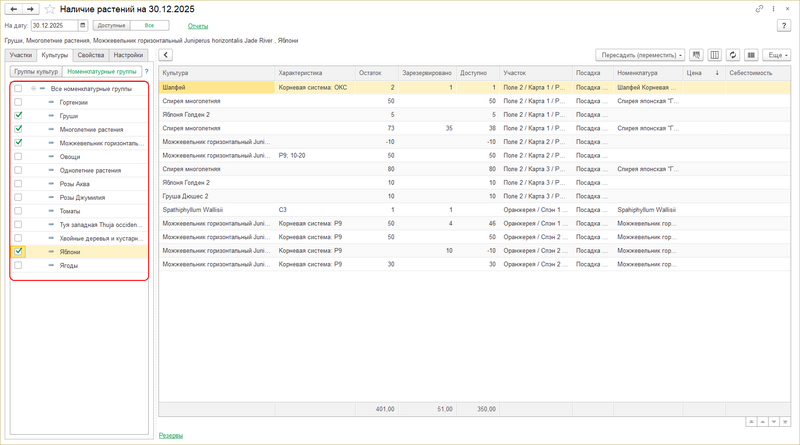Screen dimensions: 800x445
Task: Switch to the Участки tab
Action: [20, 55]
